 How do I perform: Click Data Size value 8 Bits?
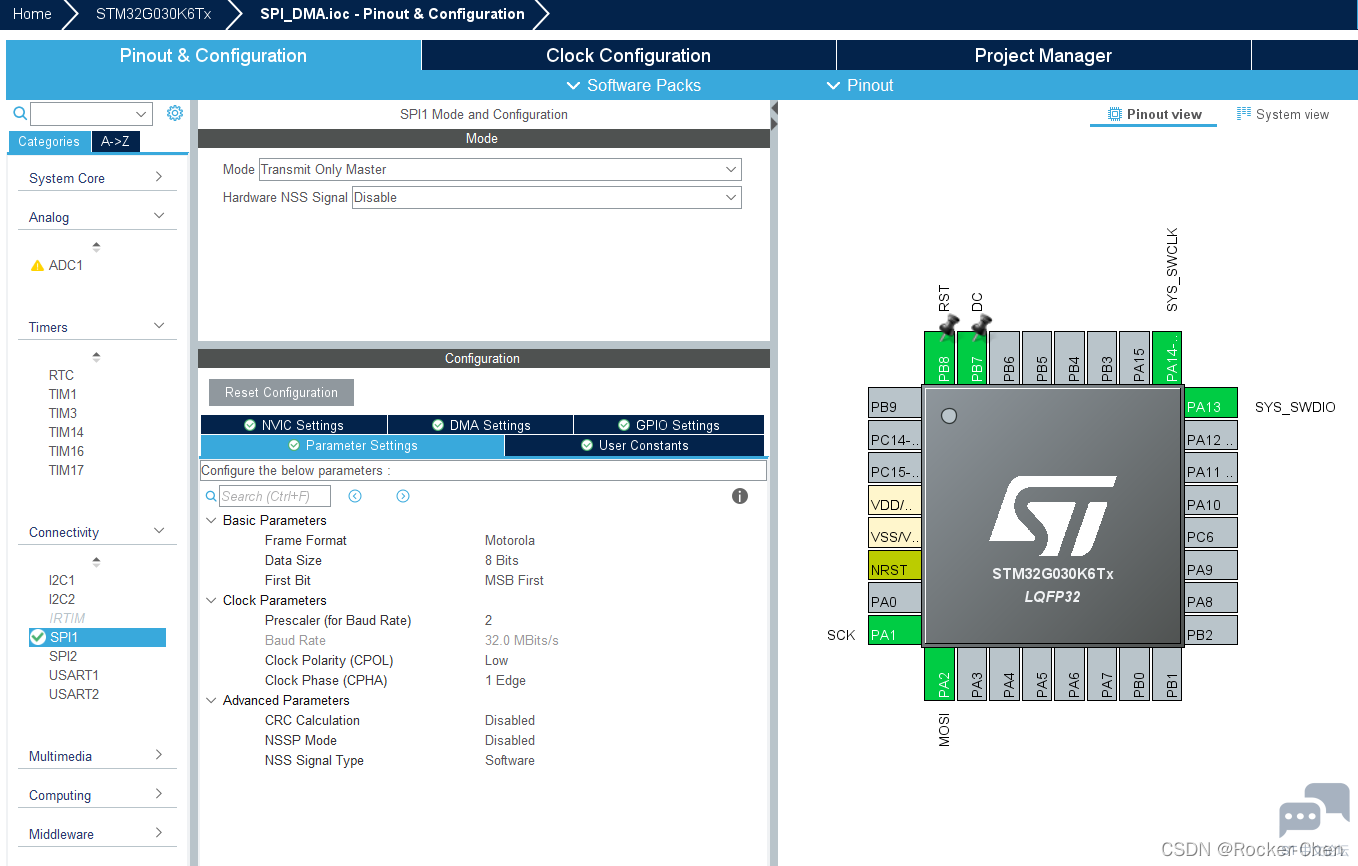click(502, 560)
